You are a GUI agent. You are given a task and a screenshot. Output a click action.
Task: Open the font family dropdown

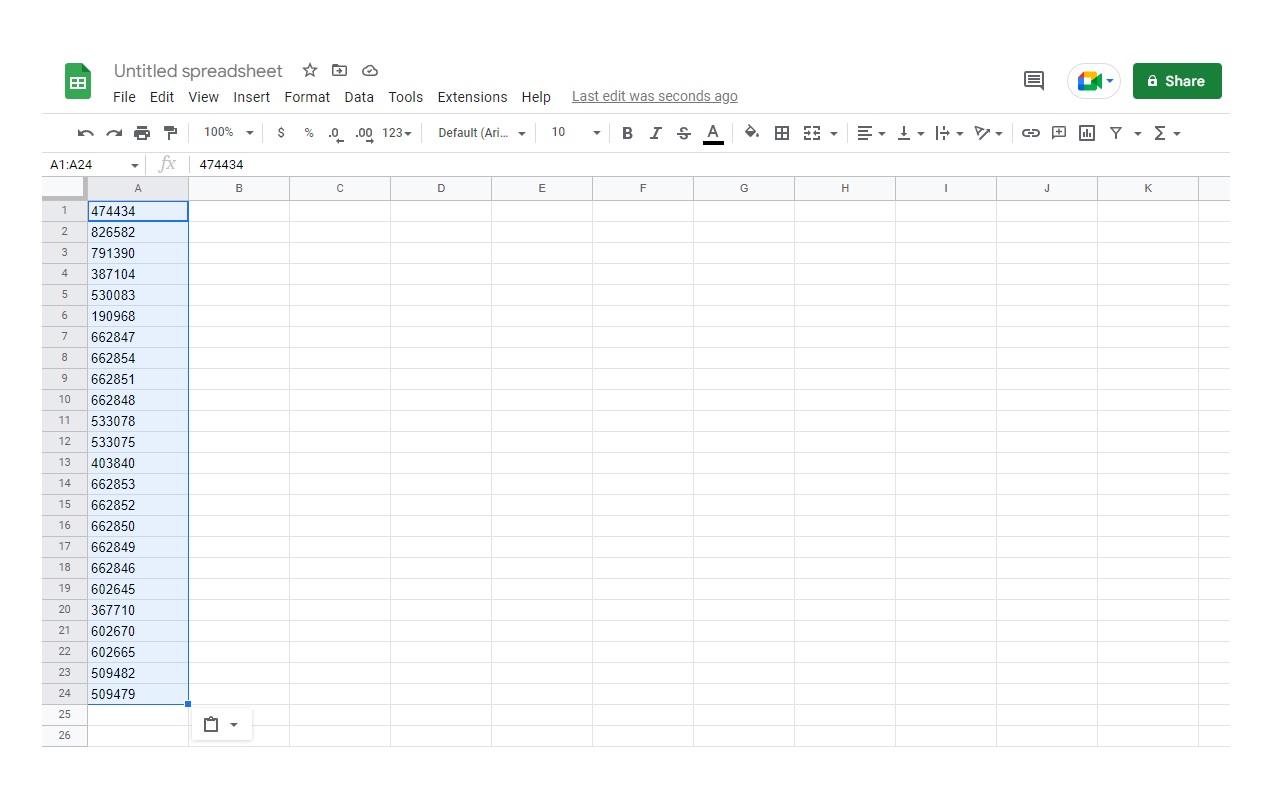click(482, 133)
